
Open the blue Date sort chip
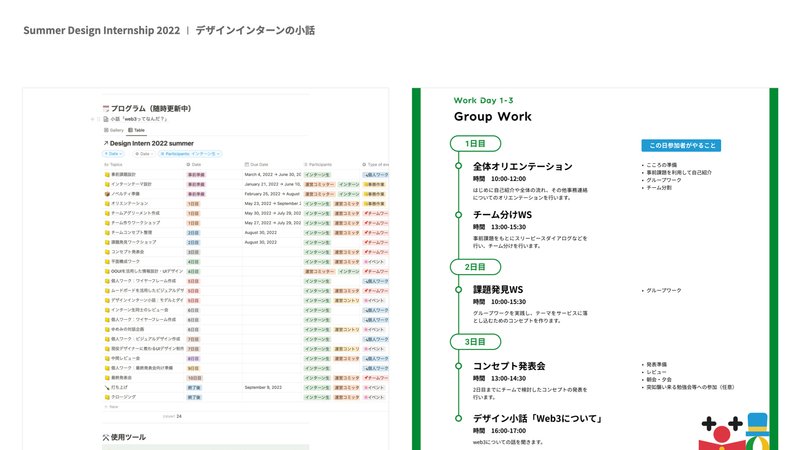click(x=113, y=154)
